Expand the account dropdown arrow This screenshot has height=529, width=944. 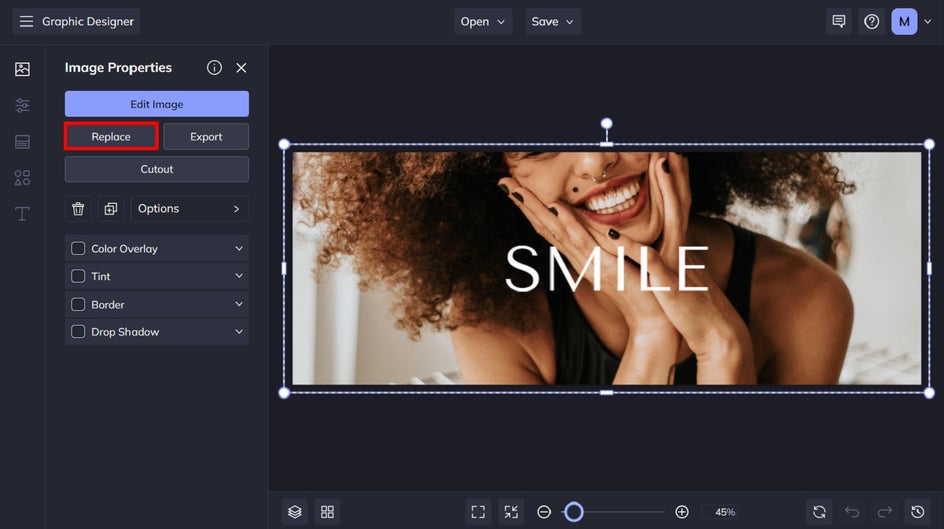tap(928, 22)
